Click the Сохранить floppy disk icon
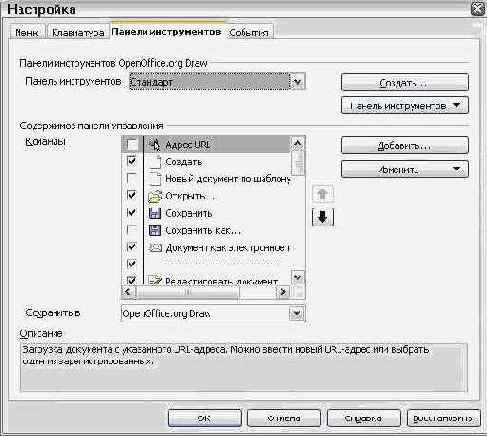487x436 pixels. 154,213
